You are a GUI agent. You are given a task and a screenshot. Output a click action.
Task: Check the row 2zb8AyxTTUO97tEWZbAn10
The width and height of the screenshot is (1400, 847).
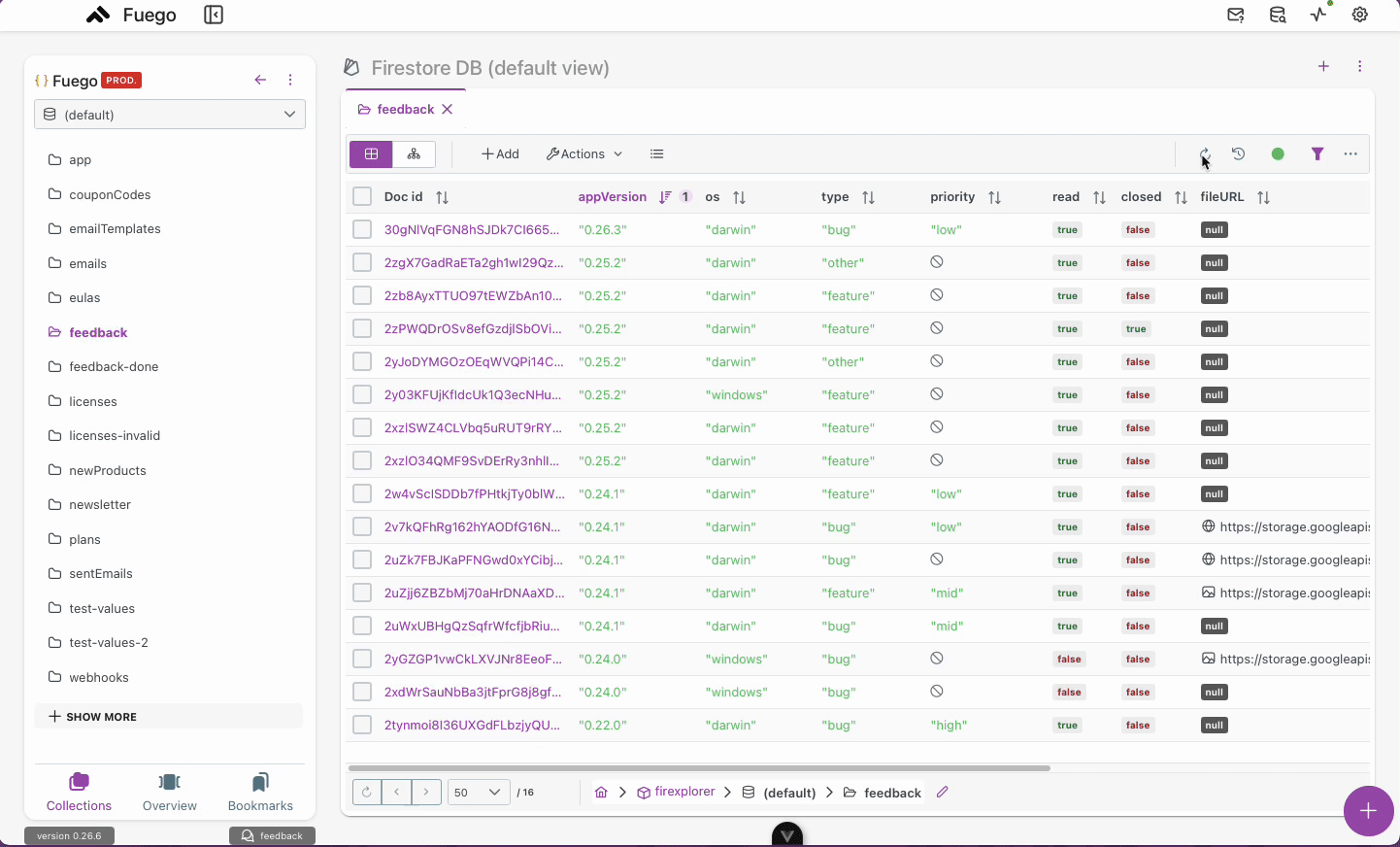362,295
